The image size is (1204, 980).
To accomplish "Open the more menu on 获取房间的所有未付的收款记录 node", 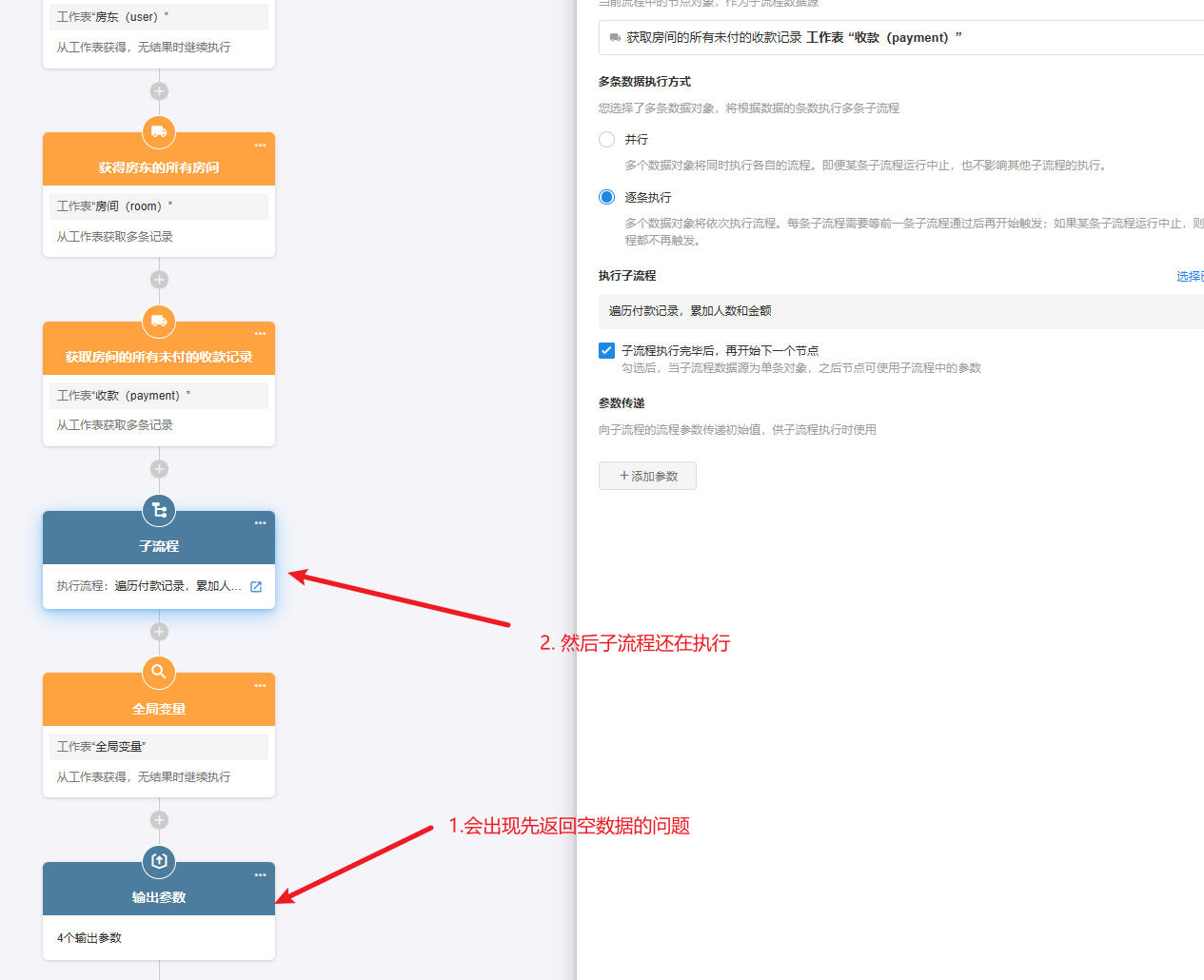I will [260, 334].
